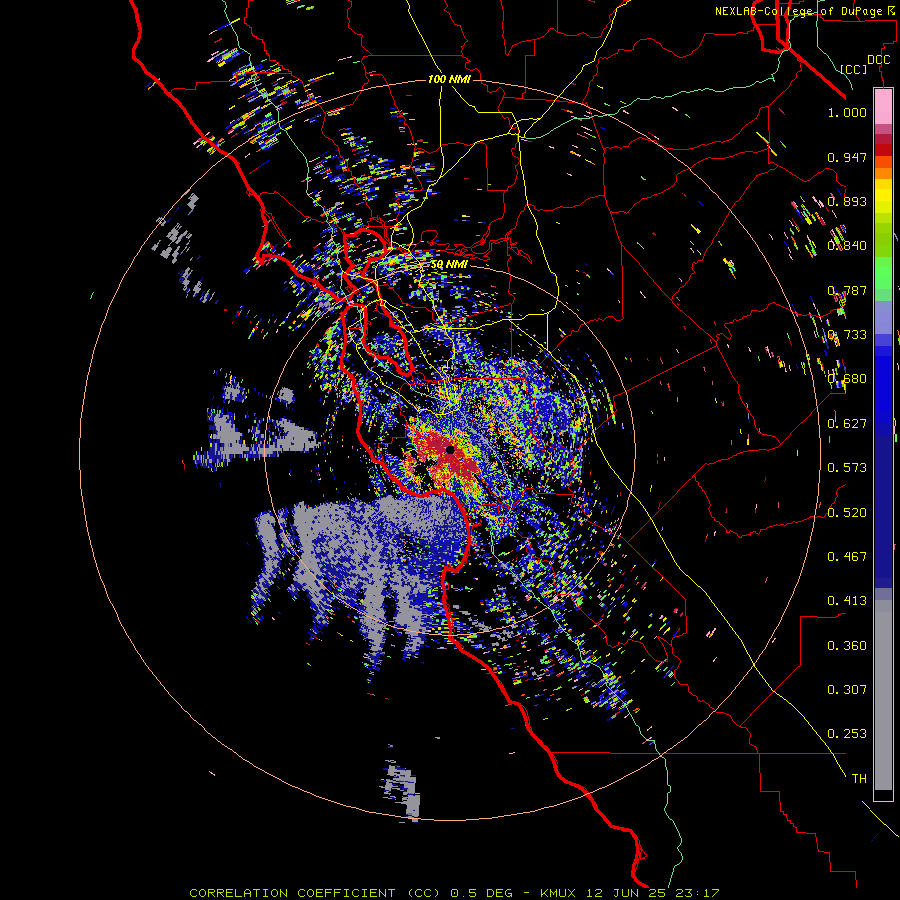
Task: Click the 0.787 scale value
Action: pyautogui.click(x=847, y=290)
